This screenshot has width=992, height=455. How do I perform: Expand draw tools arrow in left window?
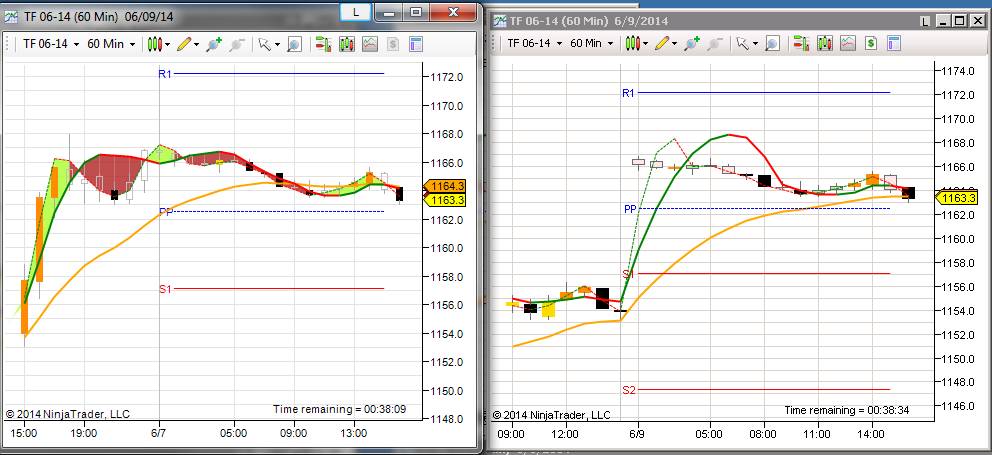click(x=197, y=44)
